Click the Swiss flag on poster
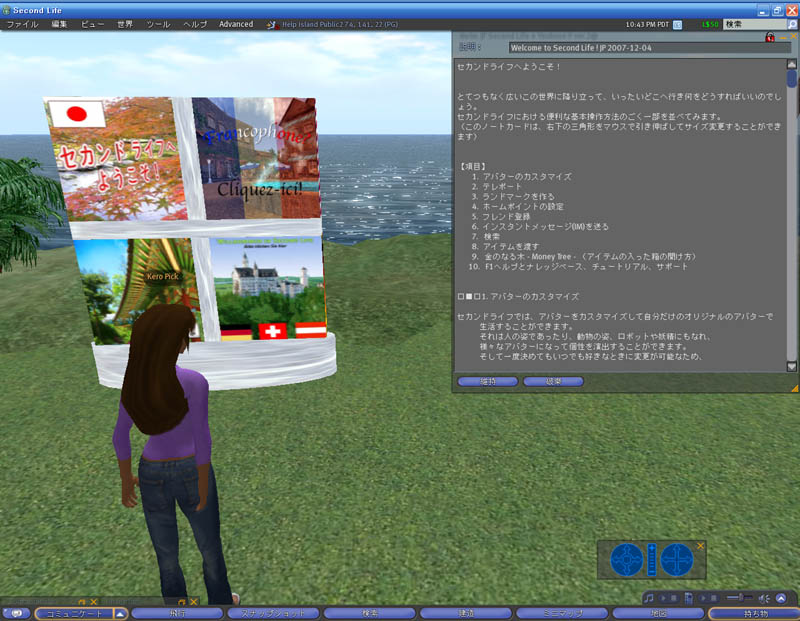The height and width of the screenshot is (621, 800). coord(272,331)
